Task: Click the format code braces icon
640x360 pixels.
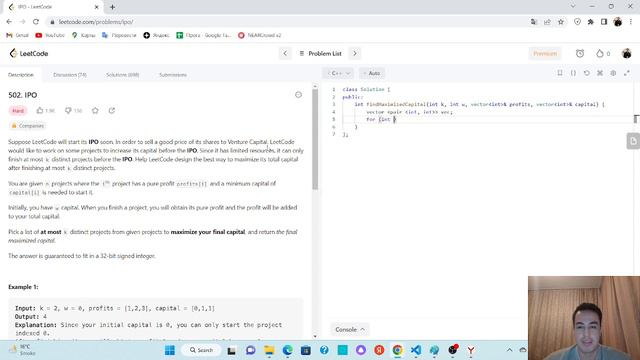Action: click(x=573, y=73)
